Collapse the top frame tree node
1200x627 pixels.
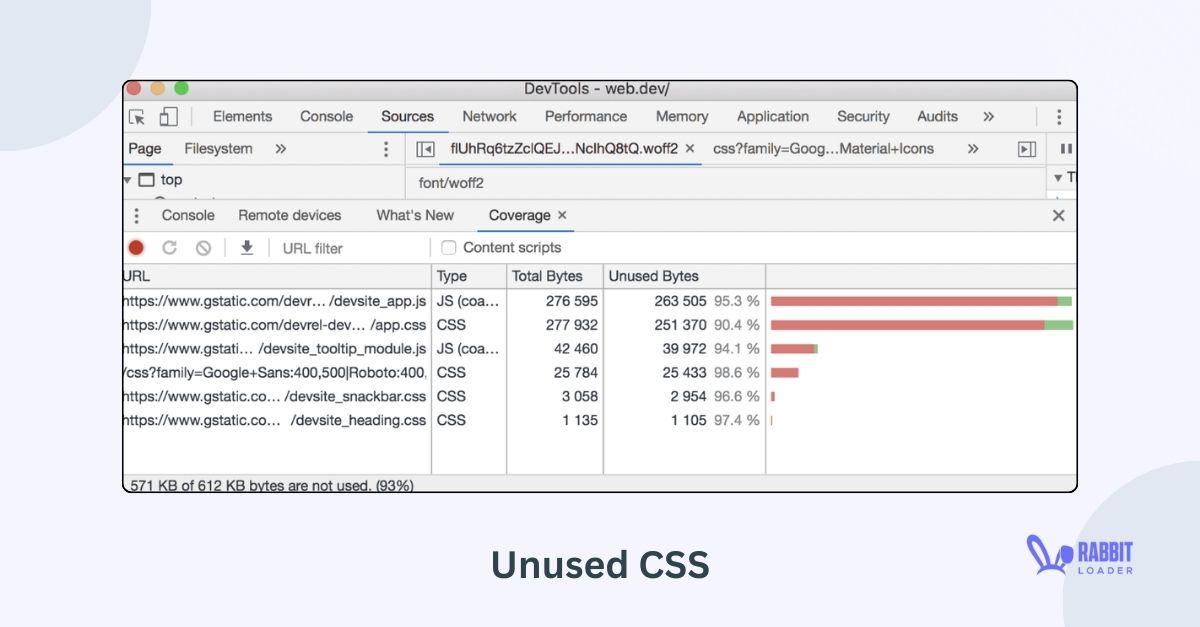click(x=129, y=180)
